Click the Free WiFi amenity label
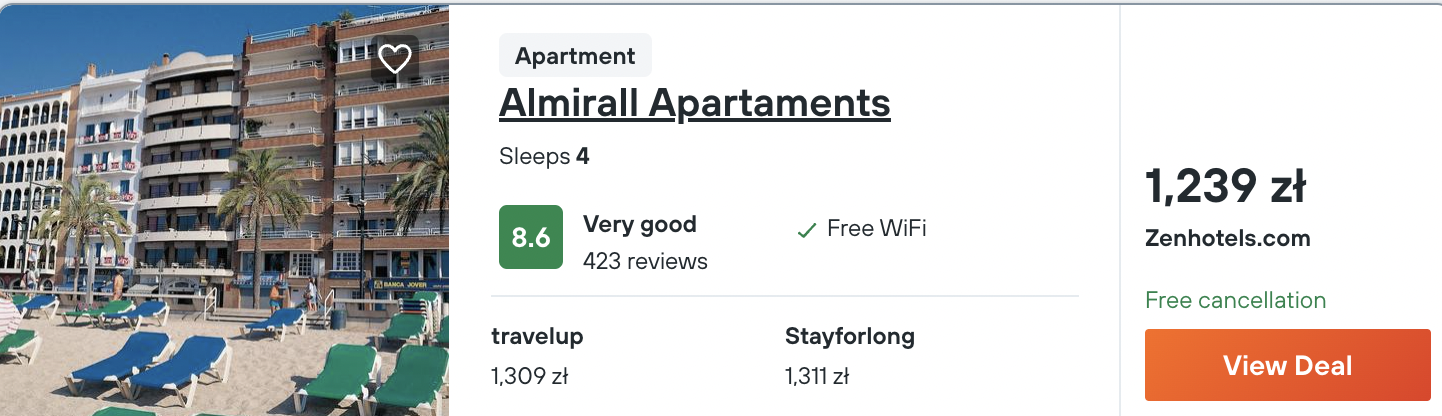Image resolution: width=1442 pixels, height=416 pixels. (876, 229)
